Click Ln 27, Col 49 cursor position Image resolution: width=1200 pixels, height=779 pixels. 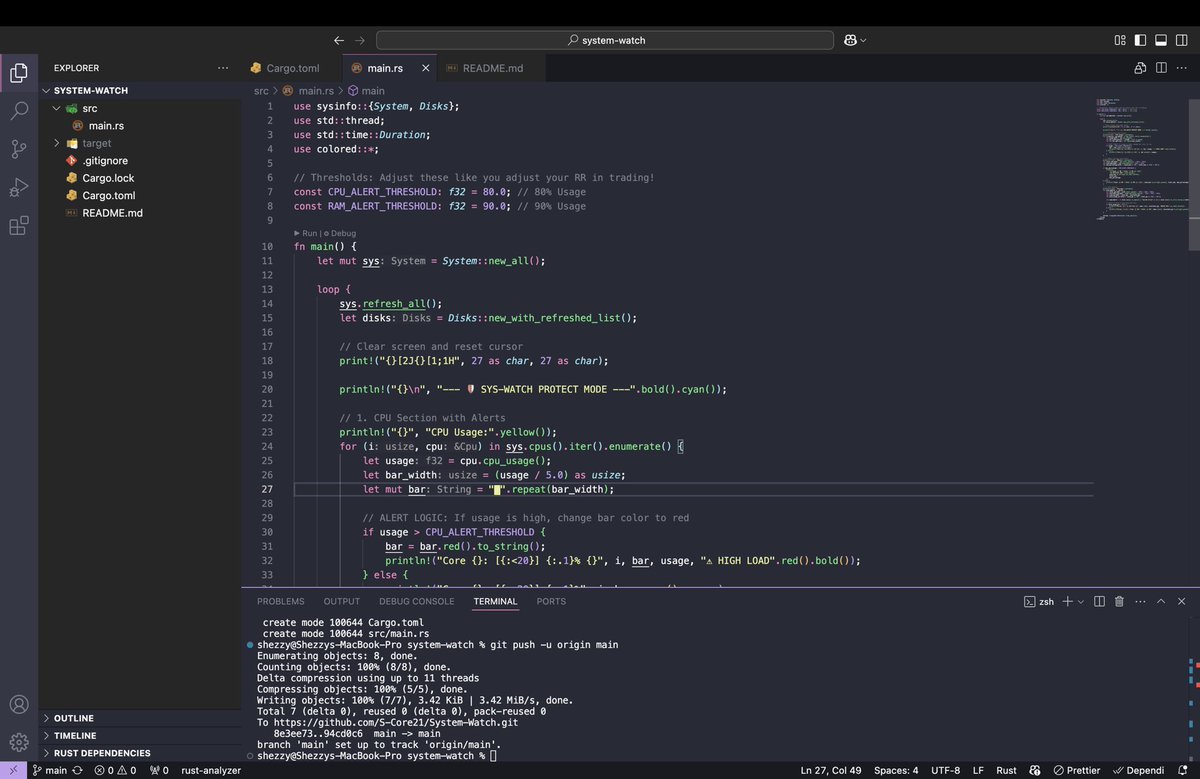click(x=831, y=770)
